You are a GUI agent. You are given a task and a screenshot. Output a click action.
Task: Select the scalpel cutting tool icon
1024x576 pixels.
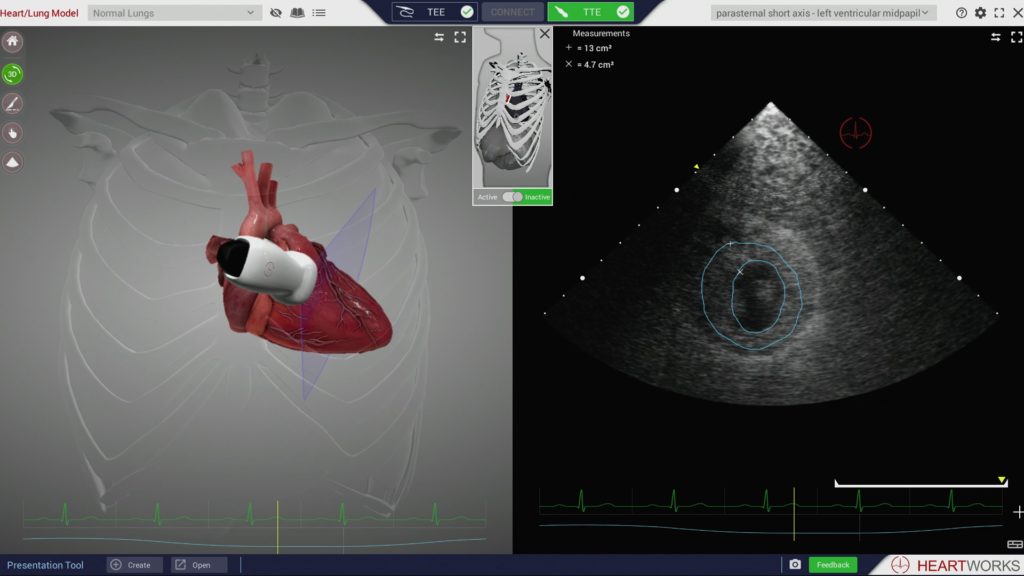13,103
